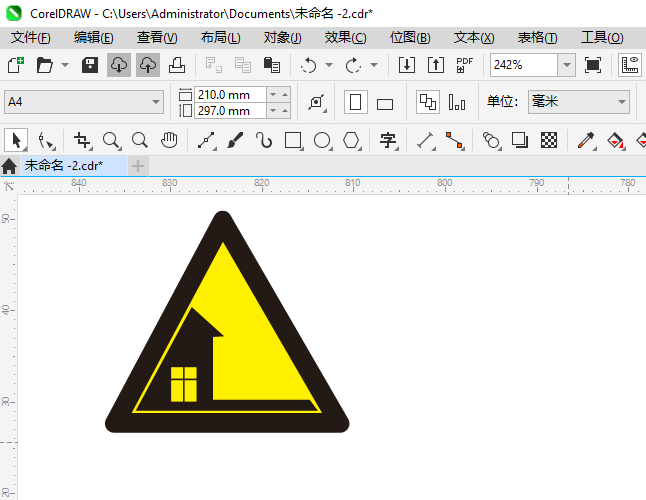Toggle the current page layout icon
Viewport: 646px width, 500px height.
(457, 102)
